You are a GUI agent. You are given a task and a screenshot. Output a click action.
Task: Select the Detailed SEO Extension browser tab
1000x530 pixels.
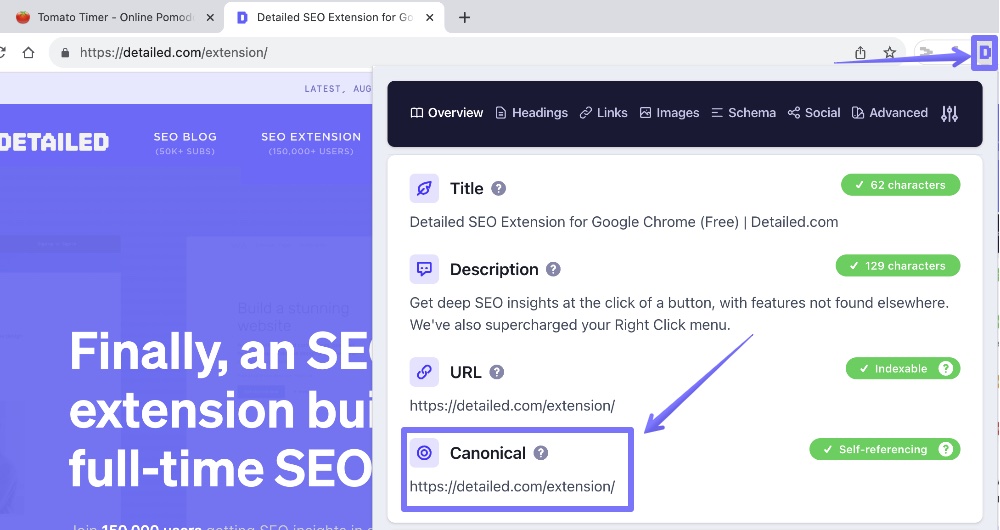coord(335,17)
